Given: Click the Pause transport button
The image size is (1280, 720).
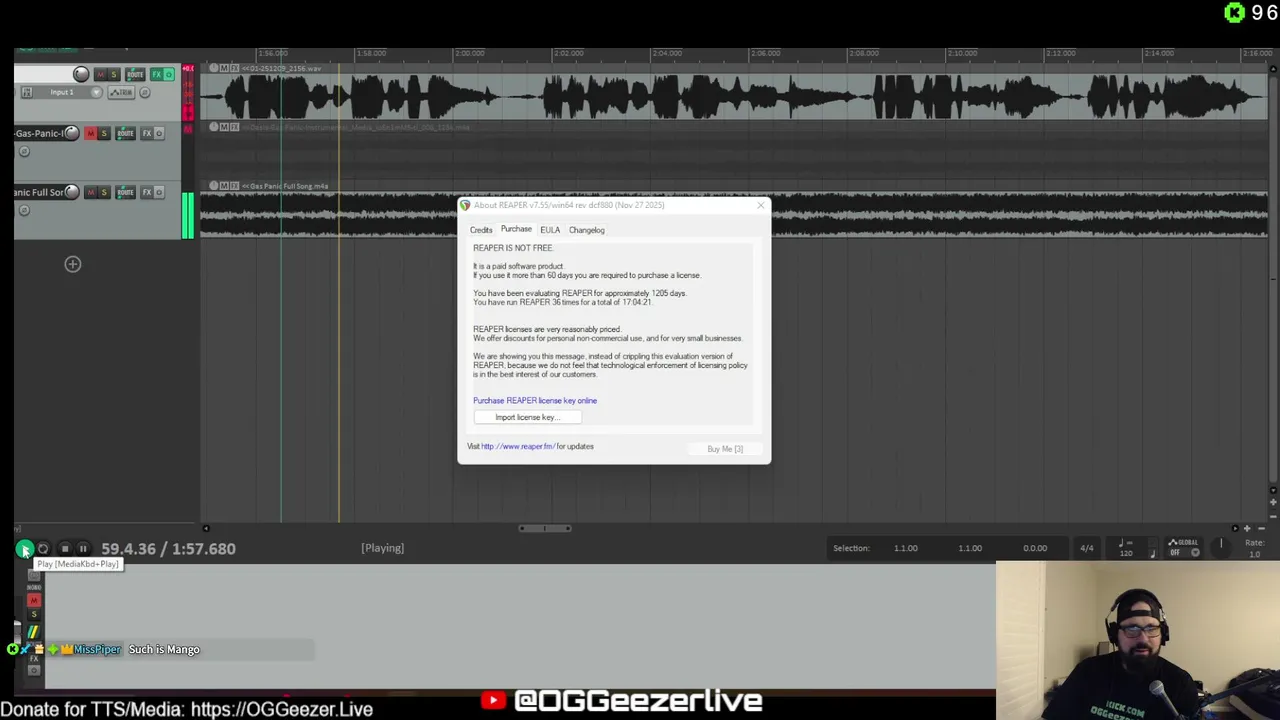Looking at the screenshot, I should pos(83,548).
